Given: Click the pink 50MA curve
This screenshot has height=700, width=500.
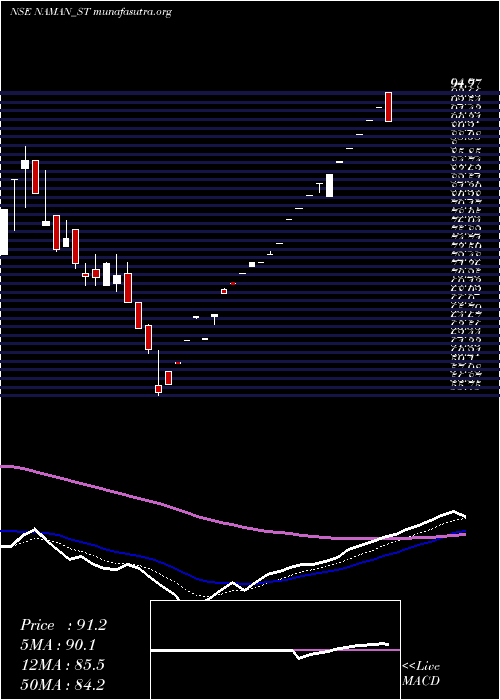Looking at the screenshot, I should (x=232, y=523).
